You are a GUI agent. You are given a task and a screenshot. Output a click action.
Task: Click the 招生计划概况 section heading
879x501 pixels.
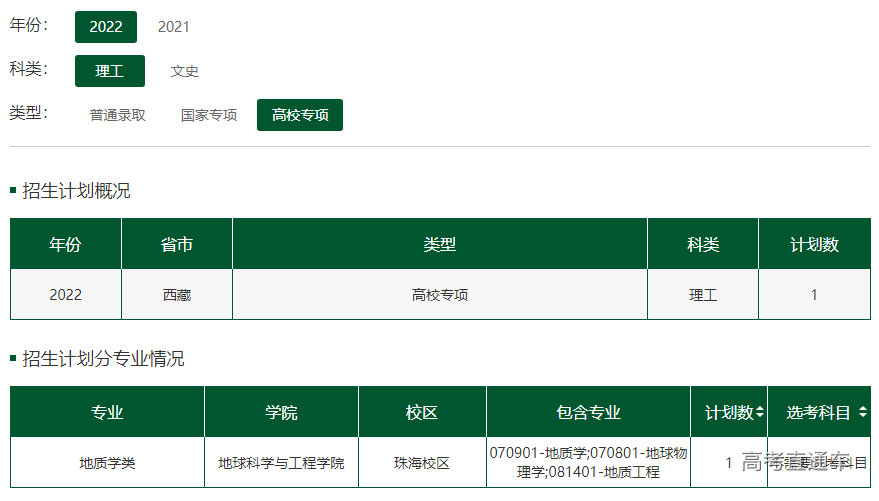coord(76,191)
